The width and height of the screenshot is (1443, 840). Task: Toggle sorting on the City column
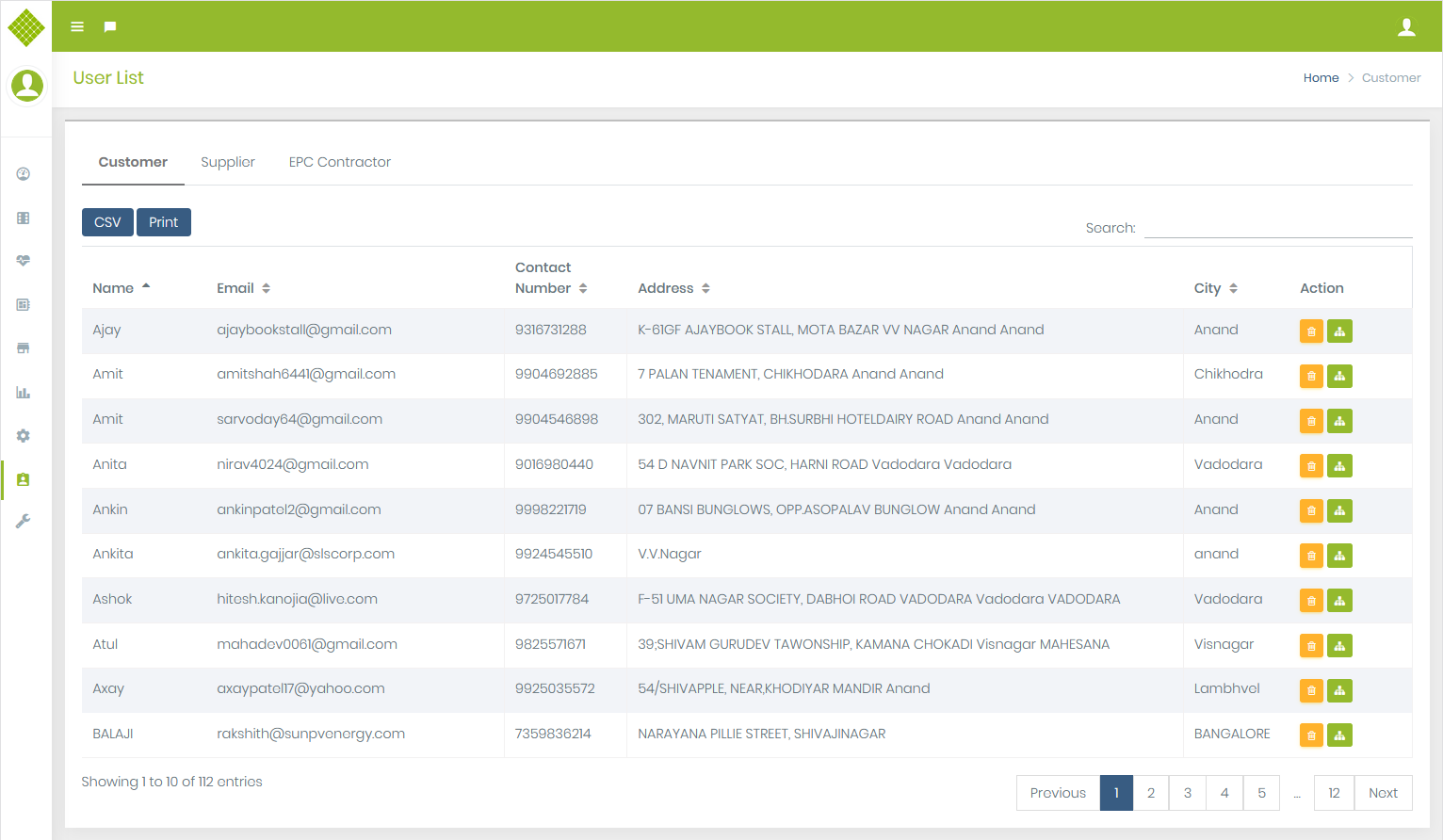click(x=1235, y=287)
